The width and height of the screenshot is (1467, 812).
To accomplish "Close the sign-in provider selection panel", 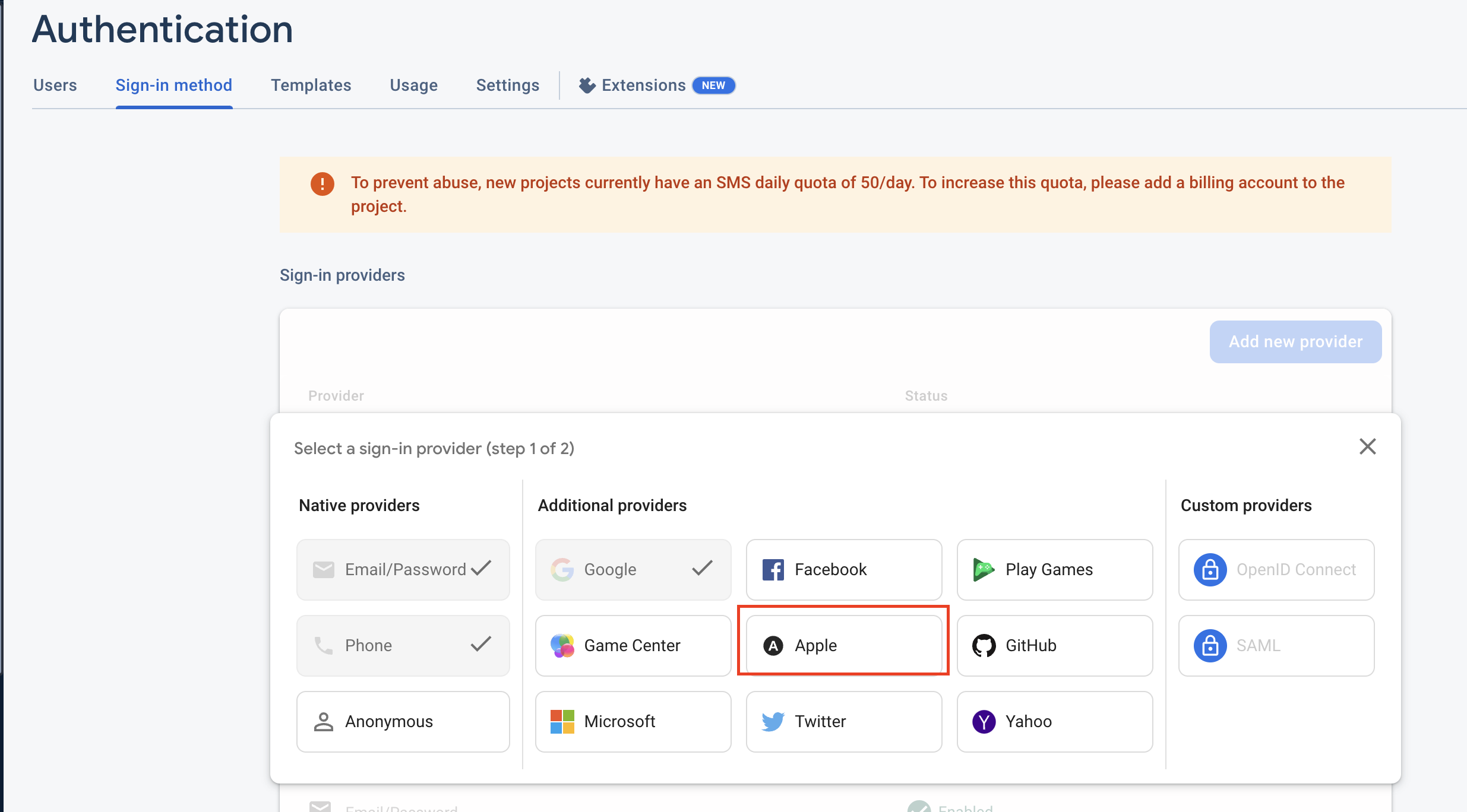I will pyautogui.click(x=1367, y=447).
